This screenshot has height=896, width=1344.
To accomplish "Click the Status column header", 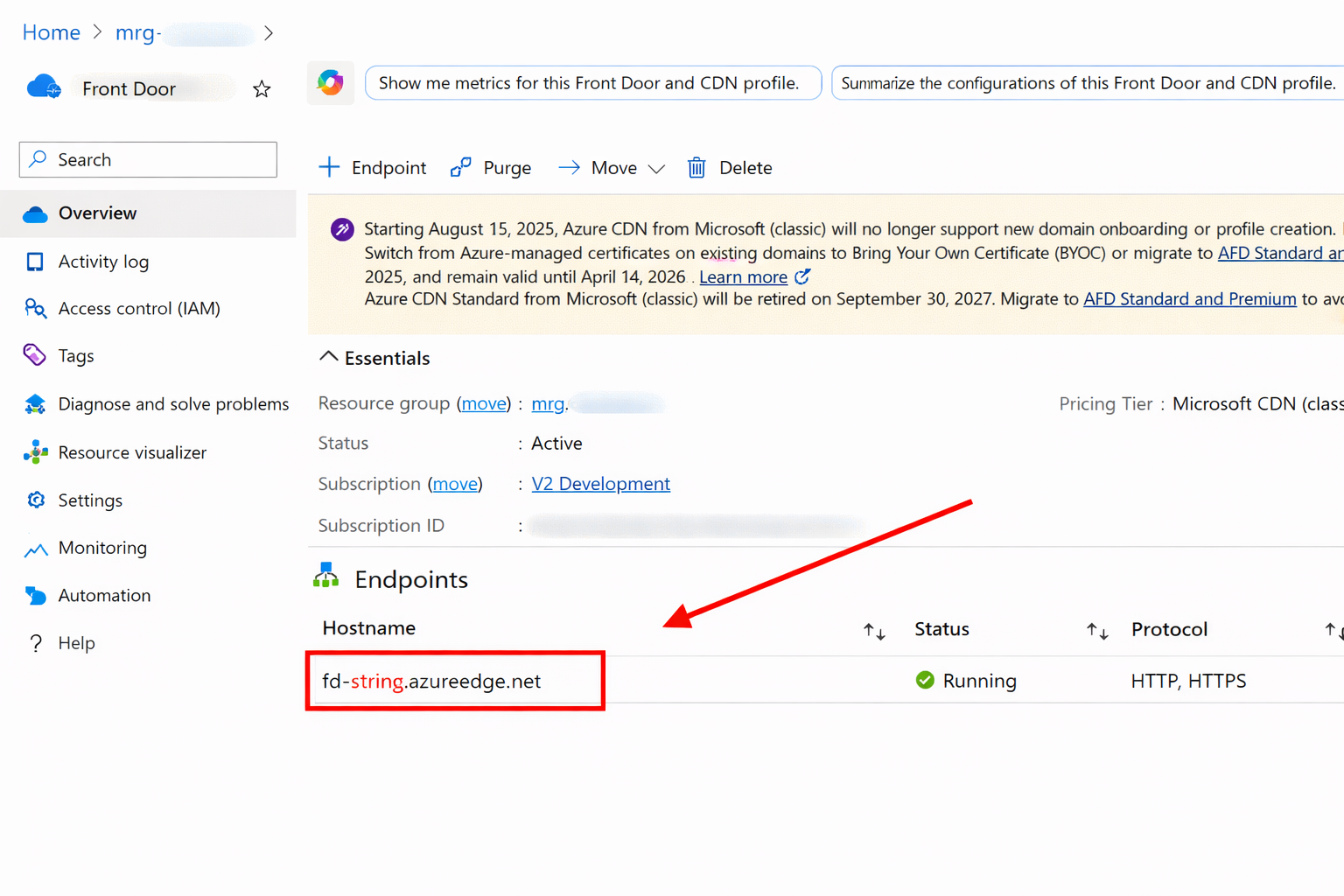I will (941, 629).
